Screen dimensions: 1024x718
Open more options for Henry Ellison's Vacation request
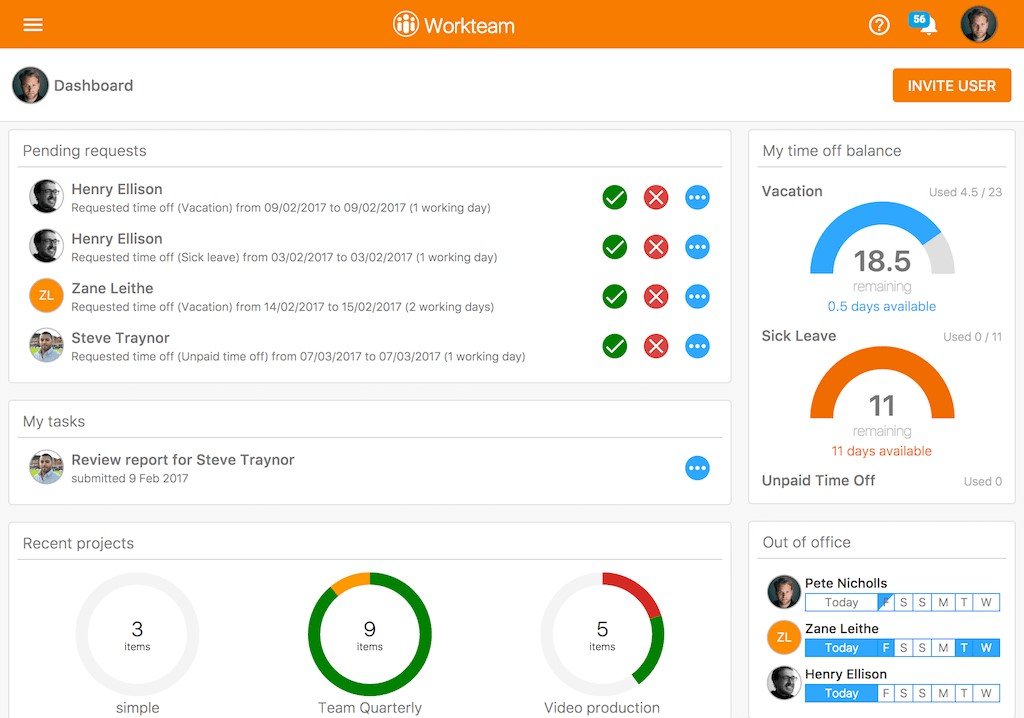click(697, 197)
